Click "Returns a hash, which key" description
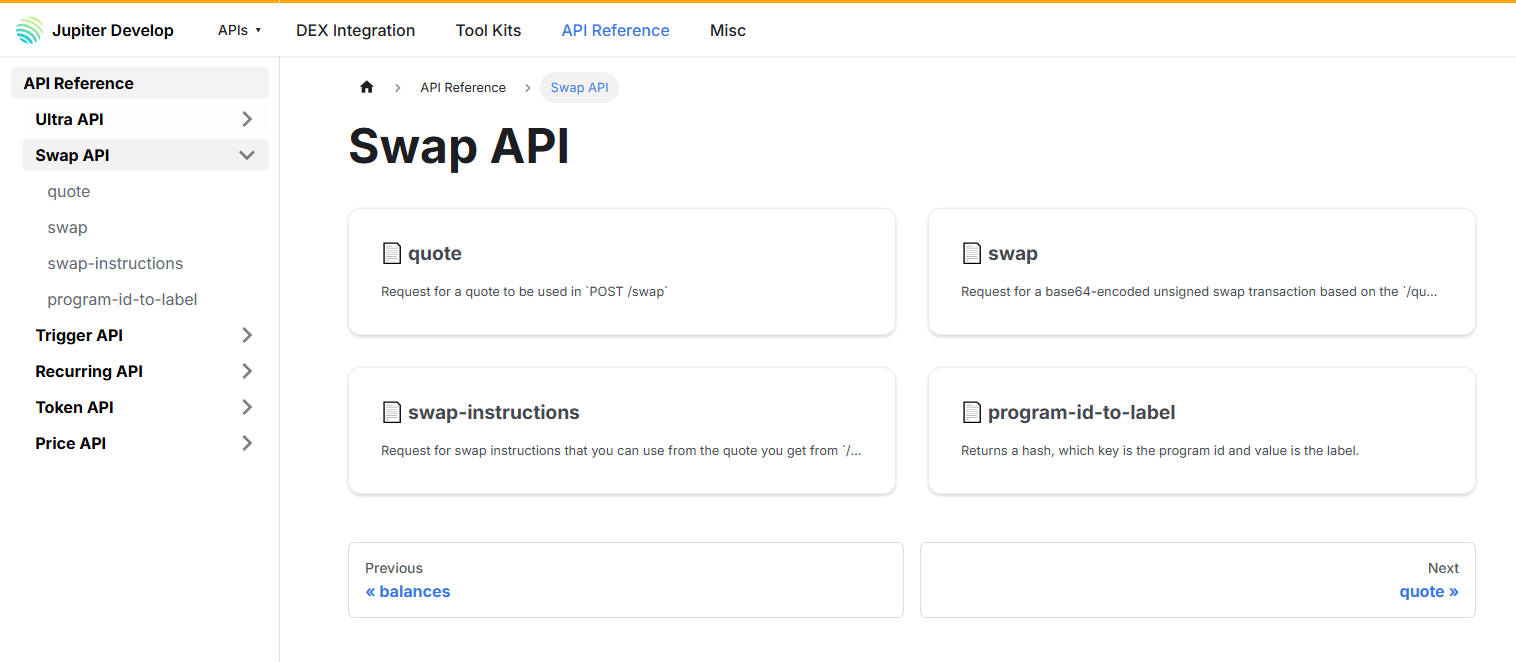The width and height of the screenshot is (1516, 662). tap(1160, 451)
